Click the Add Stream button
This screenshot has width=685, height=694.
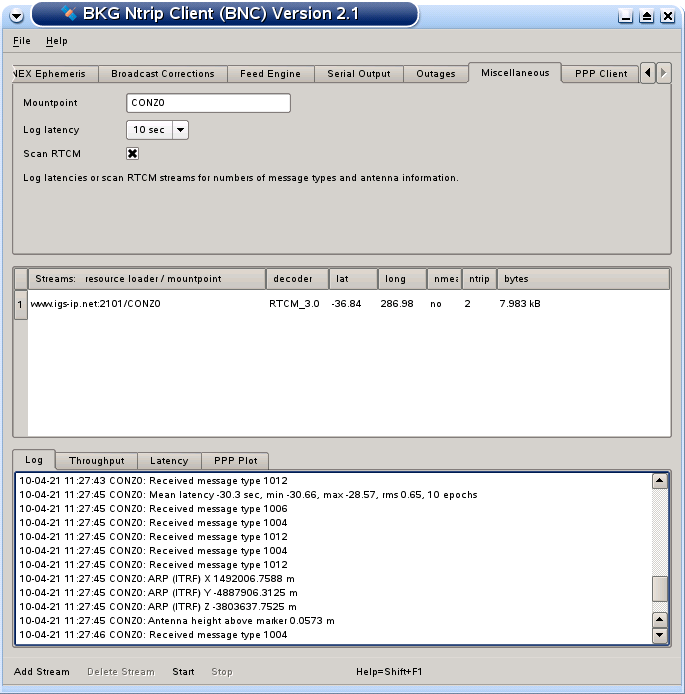(42, 671)
